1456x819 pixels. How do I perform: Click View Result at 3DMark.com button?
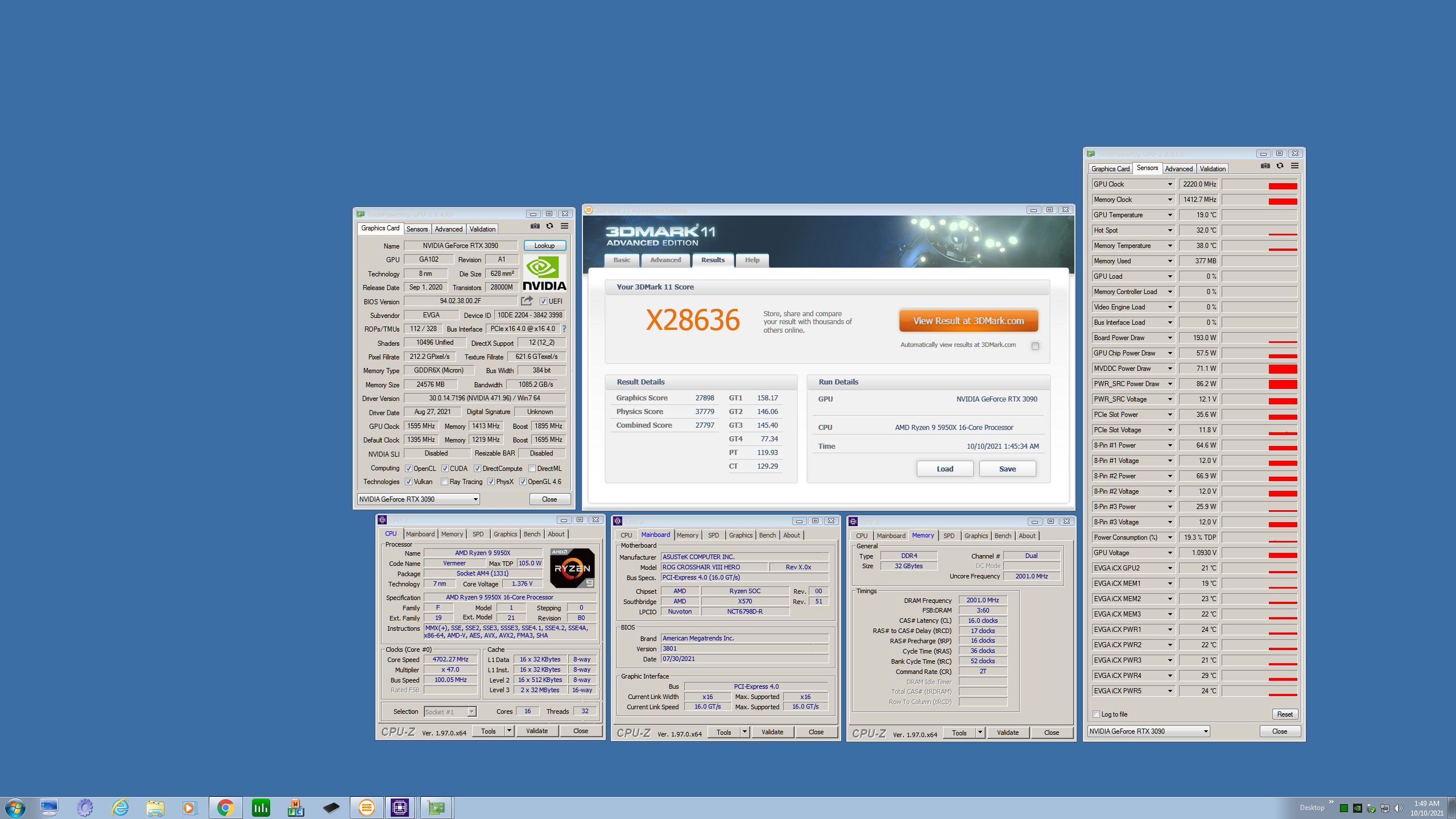point(968,321)
